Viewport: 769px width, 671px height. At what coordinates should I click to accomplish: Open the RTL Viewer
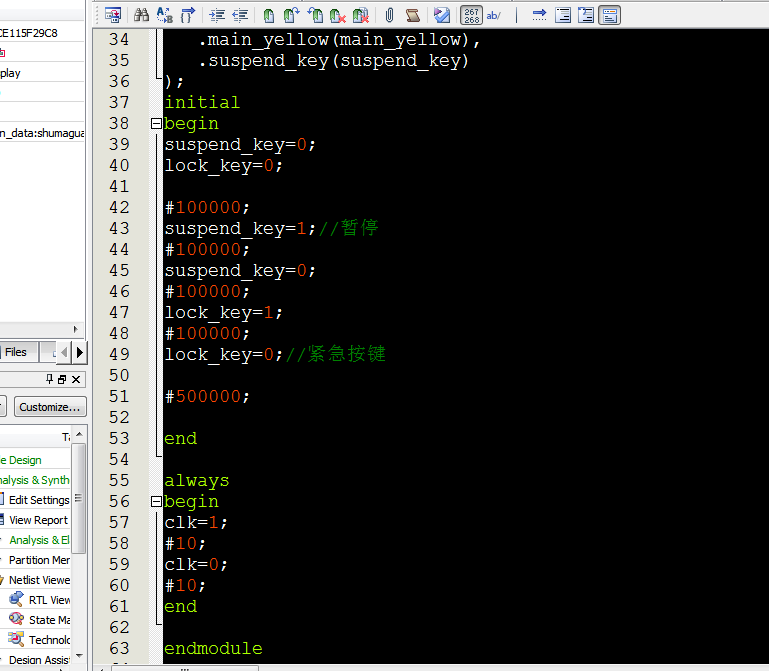coord(39,600)
